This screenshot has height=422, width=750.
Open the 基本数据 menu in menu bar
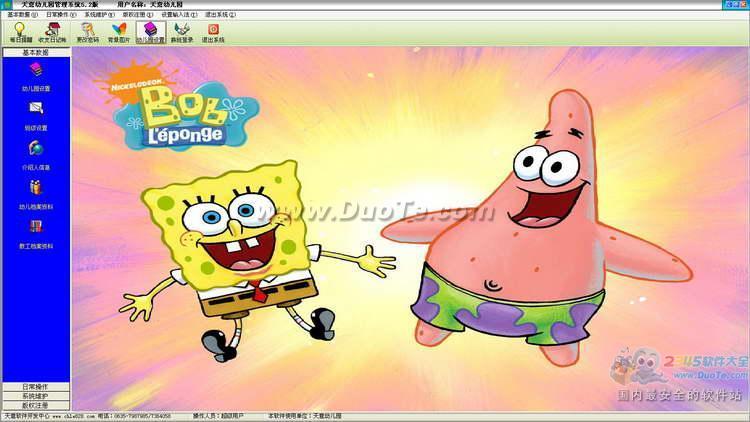[x=22, y=15]
